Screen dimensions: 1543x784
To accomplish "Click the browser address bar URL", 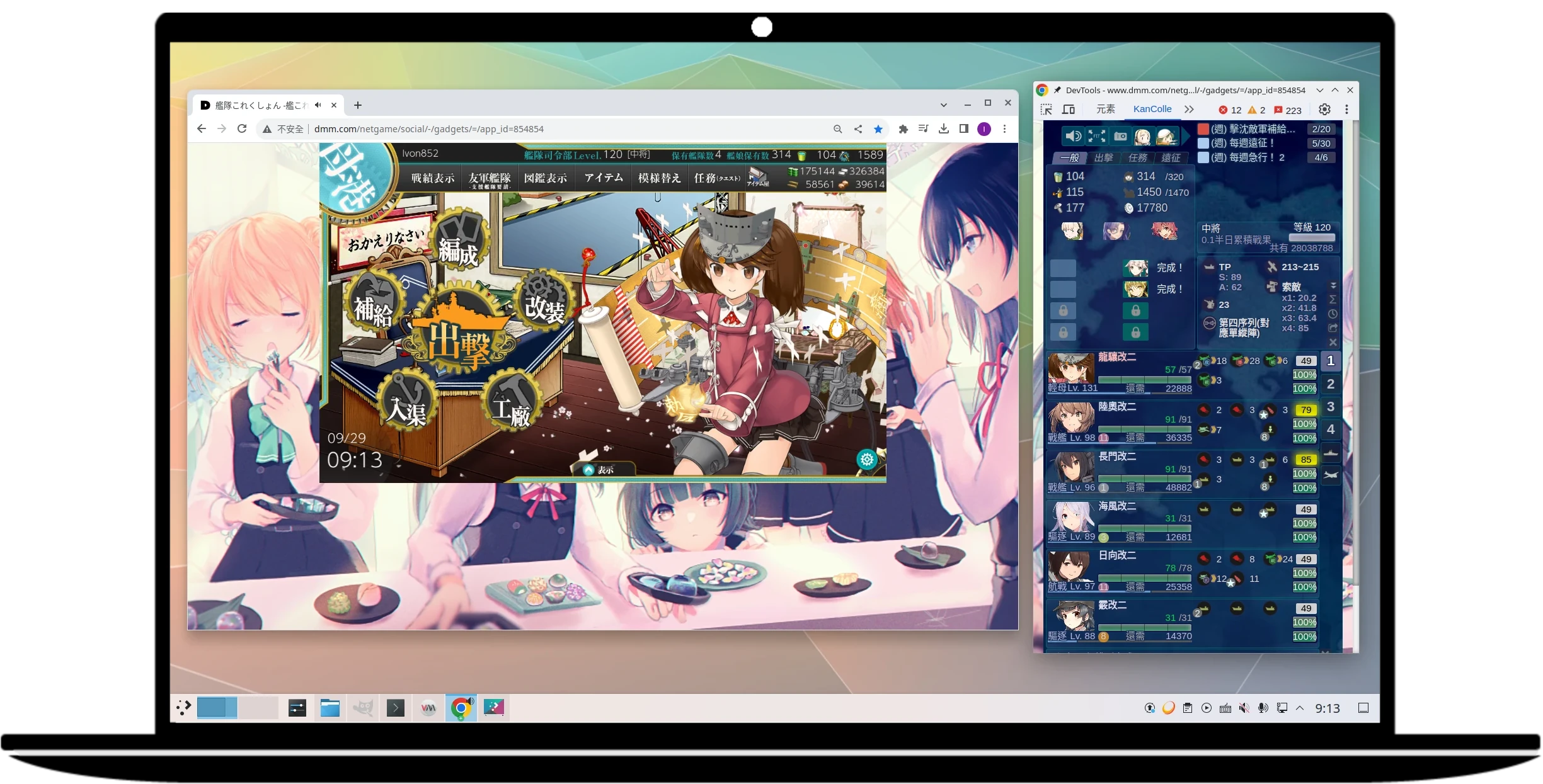I will [428, 129].
